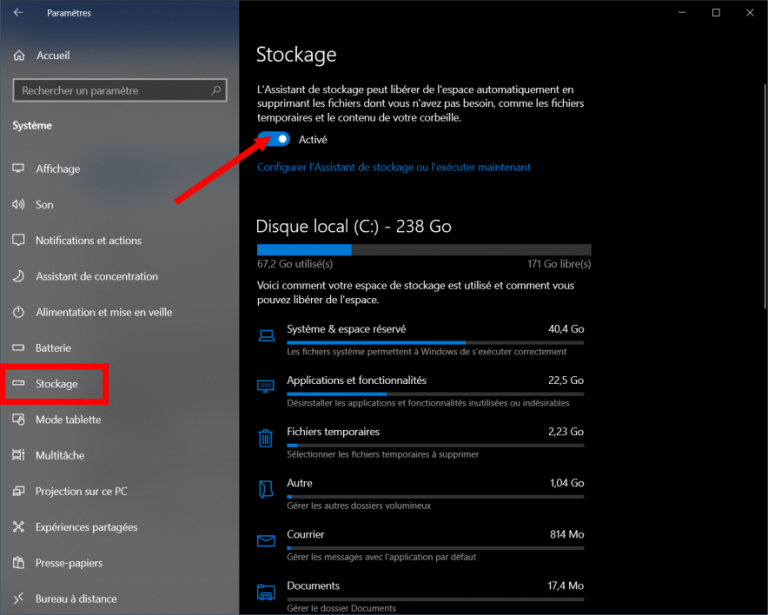The height and width of the screenshot is (615, 768).
Task: Disable the Assistant de stockage toggle
Action: [274, 140]
